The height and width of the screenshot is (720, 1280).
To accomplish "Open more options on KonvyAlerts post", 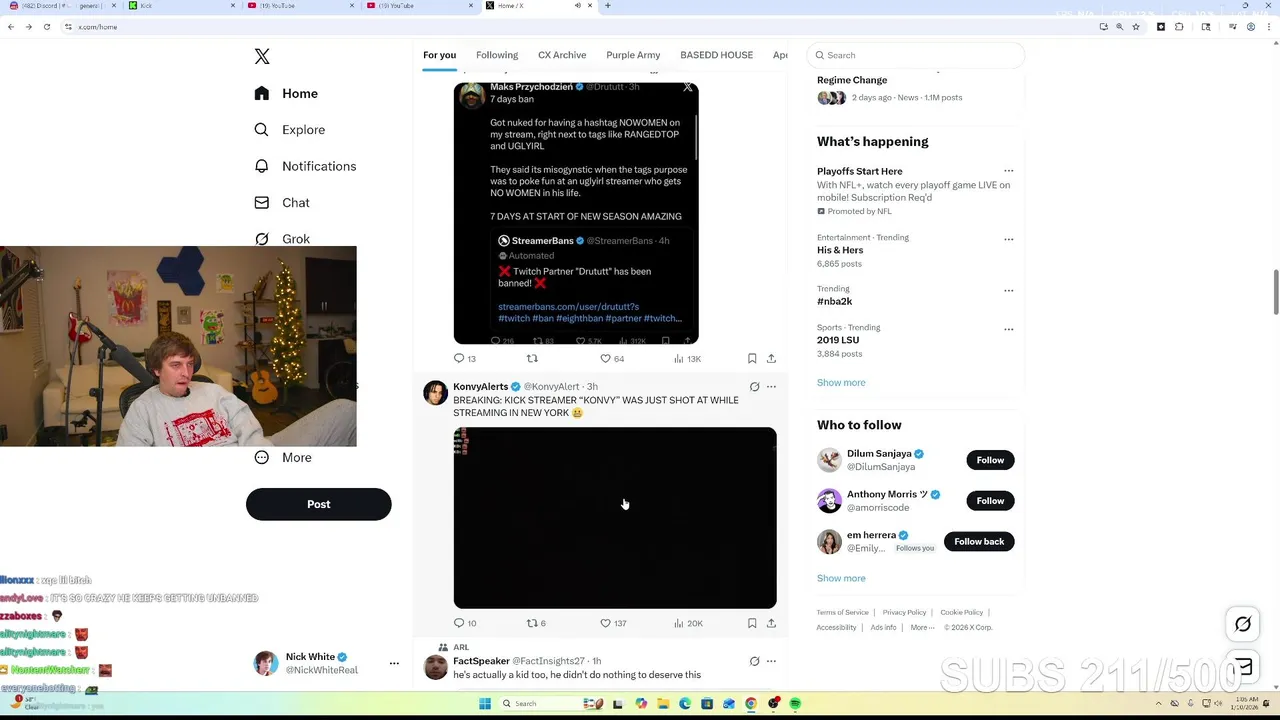I will 771,387.
